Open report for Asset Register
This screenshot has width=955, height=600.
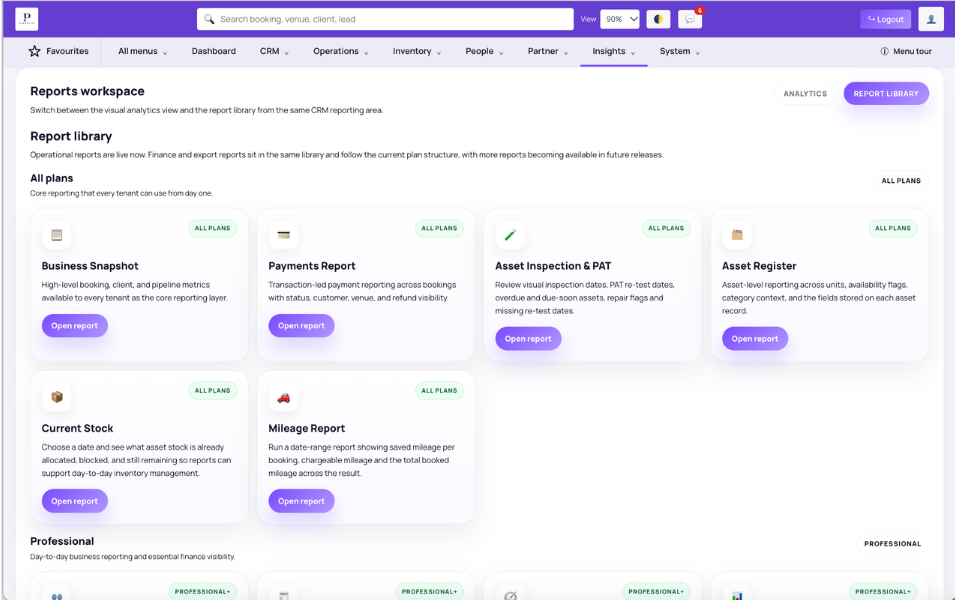[755, 339]
